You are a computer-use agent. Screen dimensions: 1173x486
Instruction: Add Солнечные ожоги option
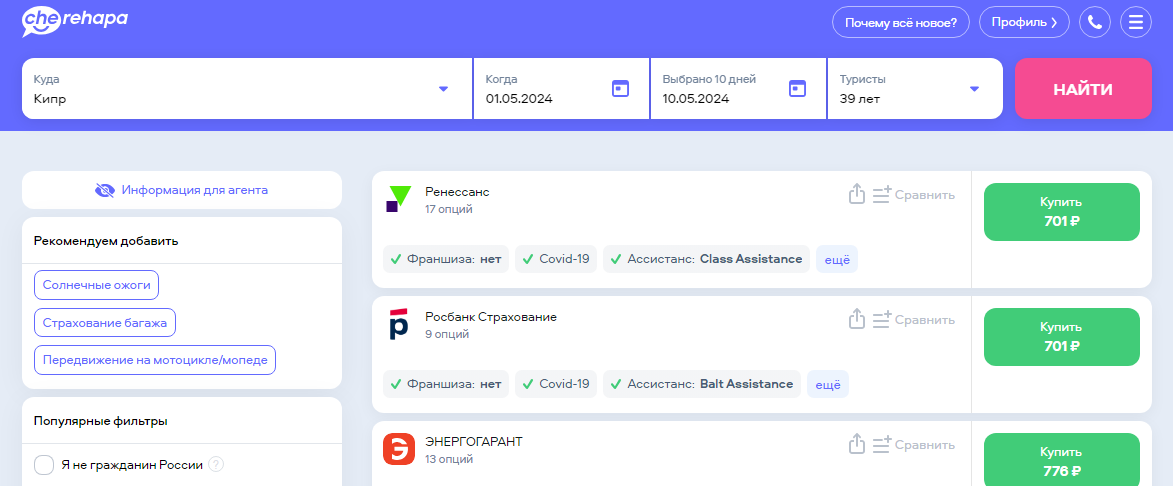(x=97, y=285)
